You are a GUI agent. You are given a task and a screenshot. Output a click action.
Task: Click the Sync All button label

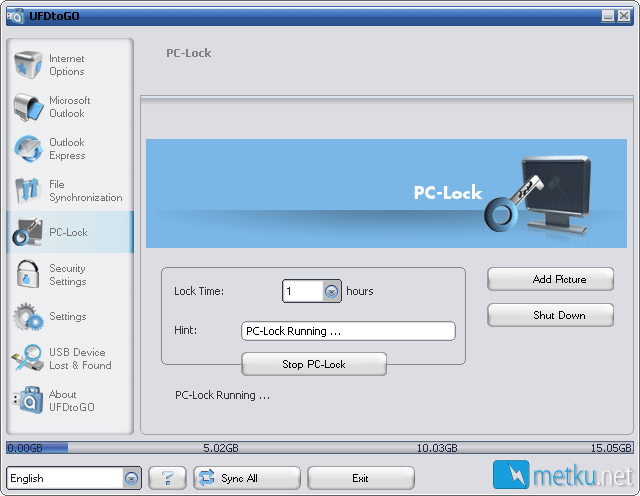click(240, 478)
